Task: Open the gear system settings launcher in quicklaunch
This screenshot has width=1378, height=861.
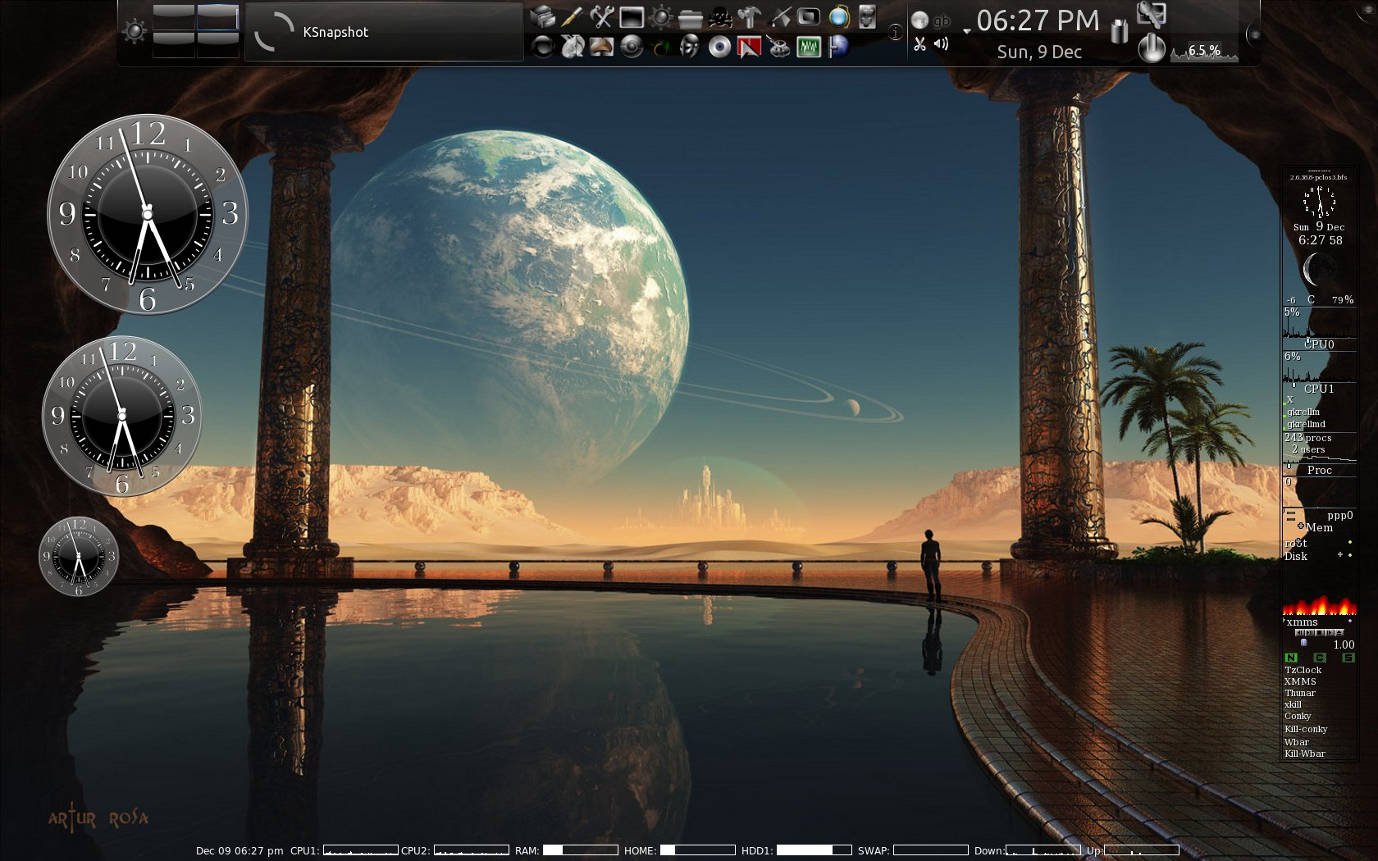Action: pos(660,17)
